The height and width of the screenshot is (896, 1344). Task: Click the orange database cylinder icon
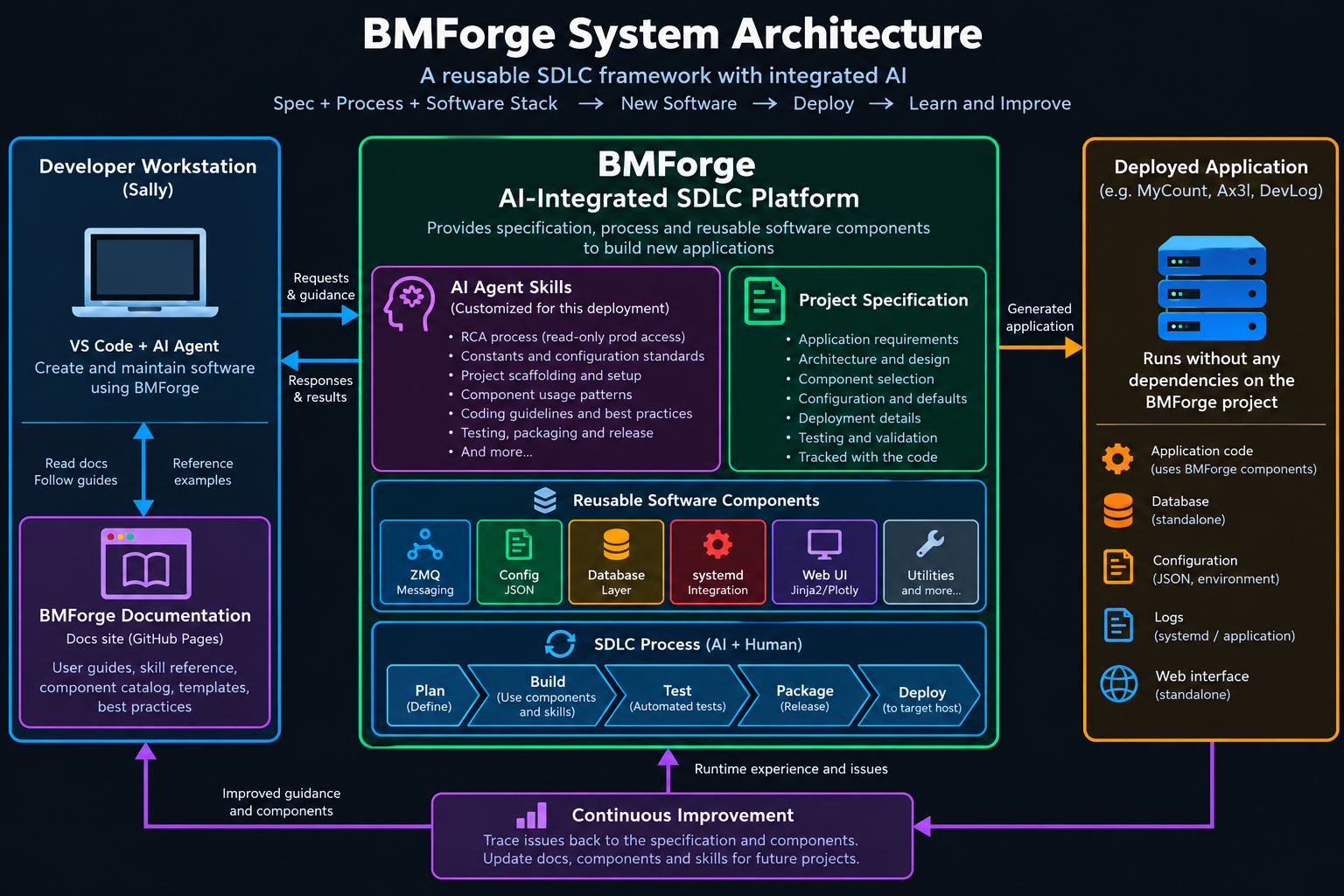pos(1117,510)
